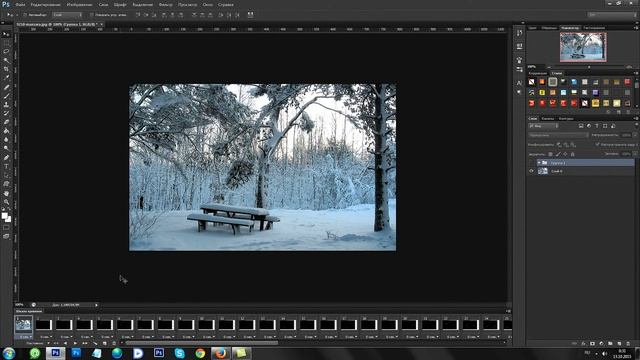This screenshot has height=360, width=640.
Task: Click the create new group folder icon
Action: coord(610,344)
